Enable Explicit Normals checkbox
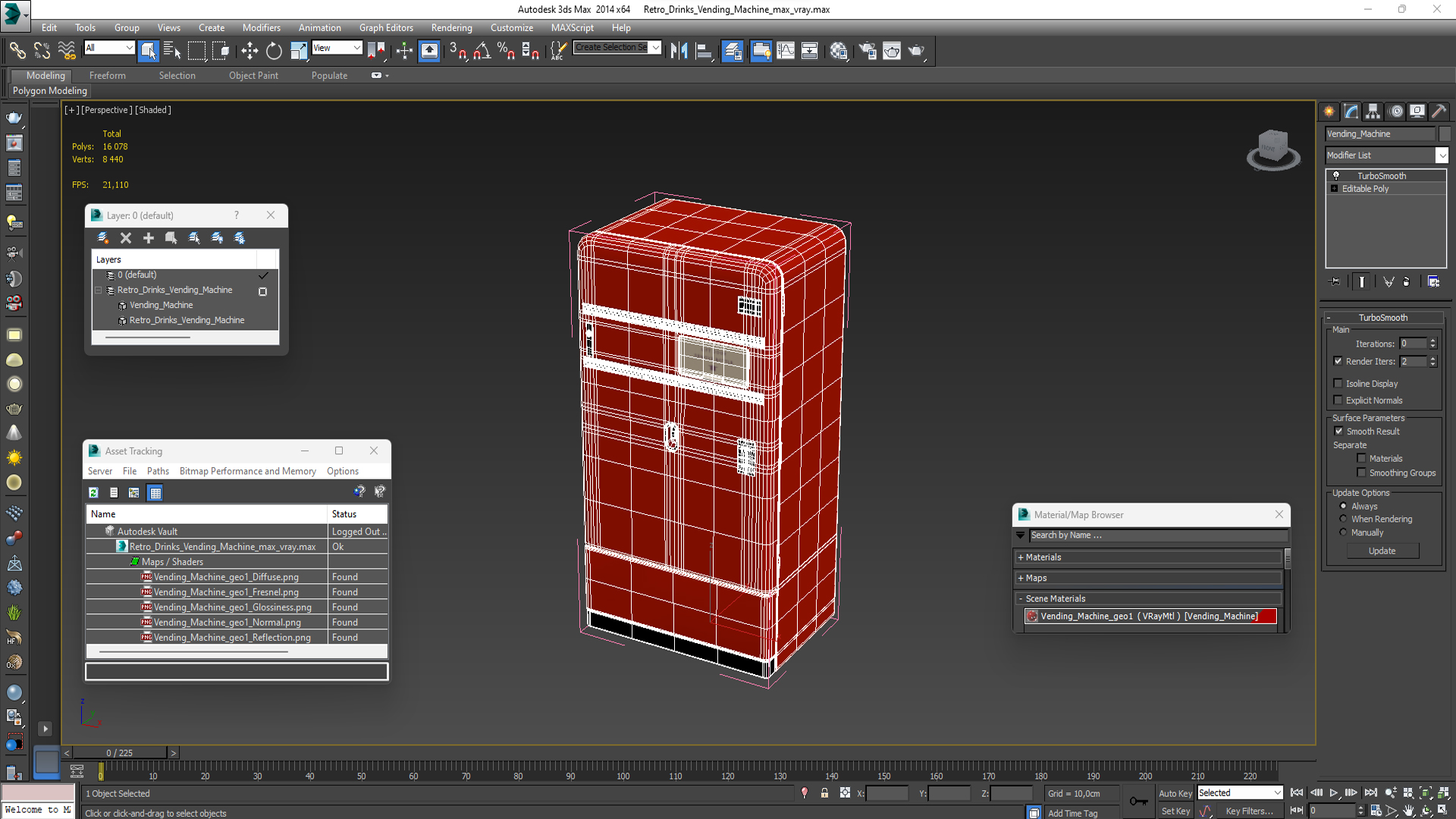 pyautogui.click(x=1338, y=400)
